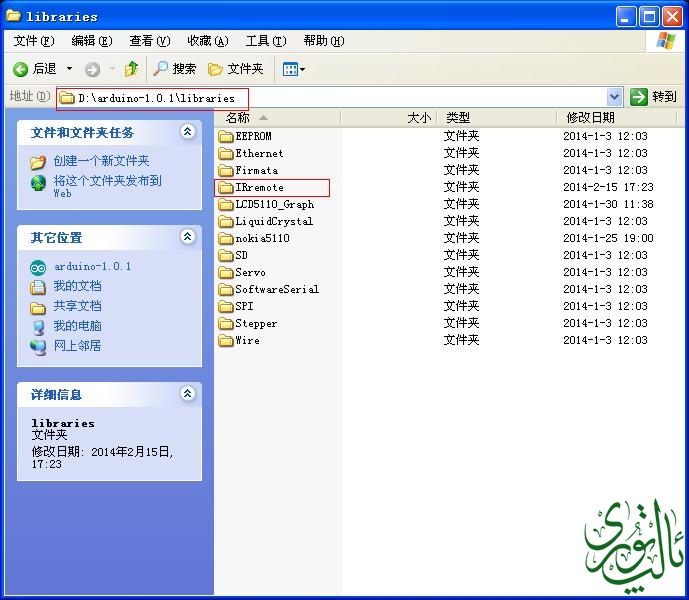Select the LCD5110_Graph folder icon
The width and height of the screenshot is (689, 600).
point(226,204)
